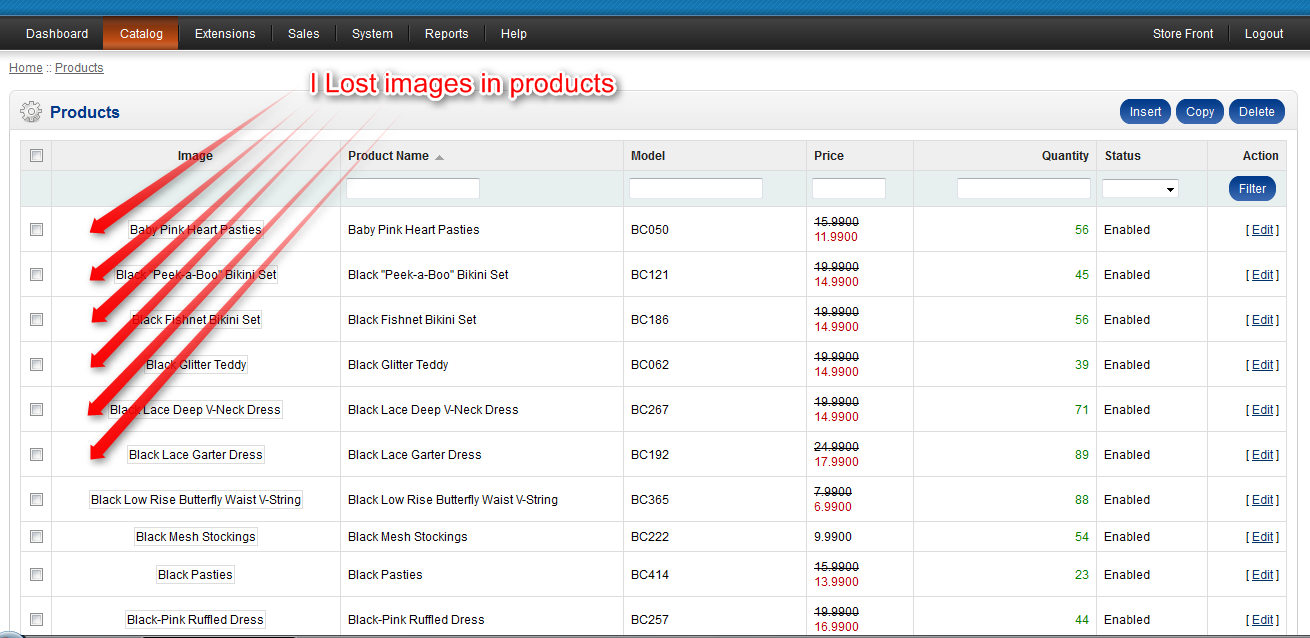Tick the Black Pasties row checkbox
Viewport: 1310px width, 638px height.
pyautogui.click(x=36, y=574)
